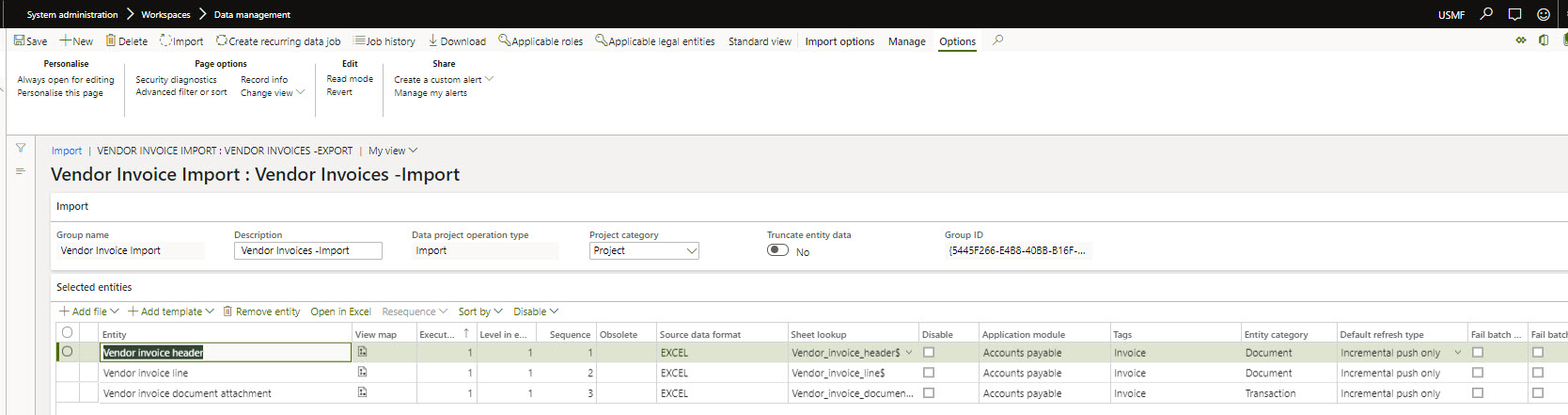Open view map for Vendor invoice line
This screenshot has width=1568, height=415.
point(362,372)
